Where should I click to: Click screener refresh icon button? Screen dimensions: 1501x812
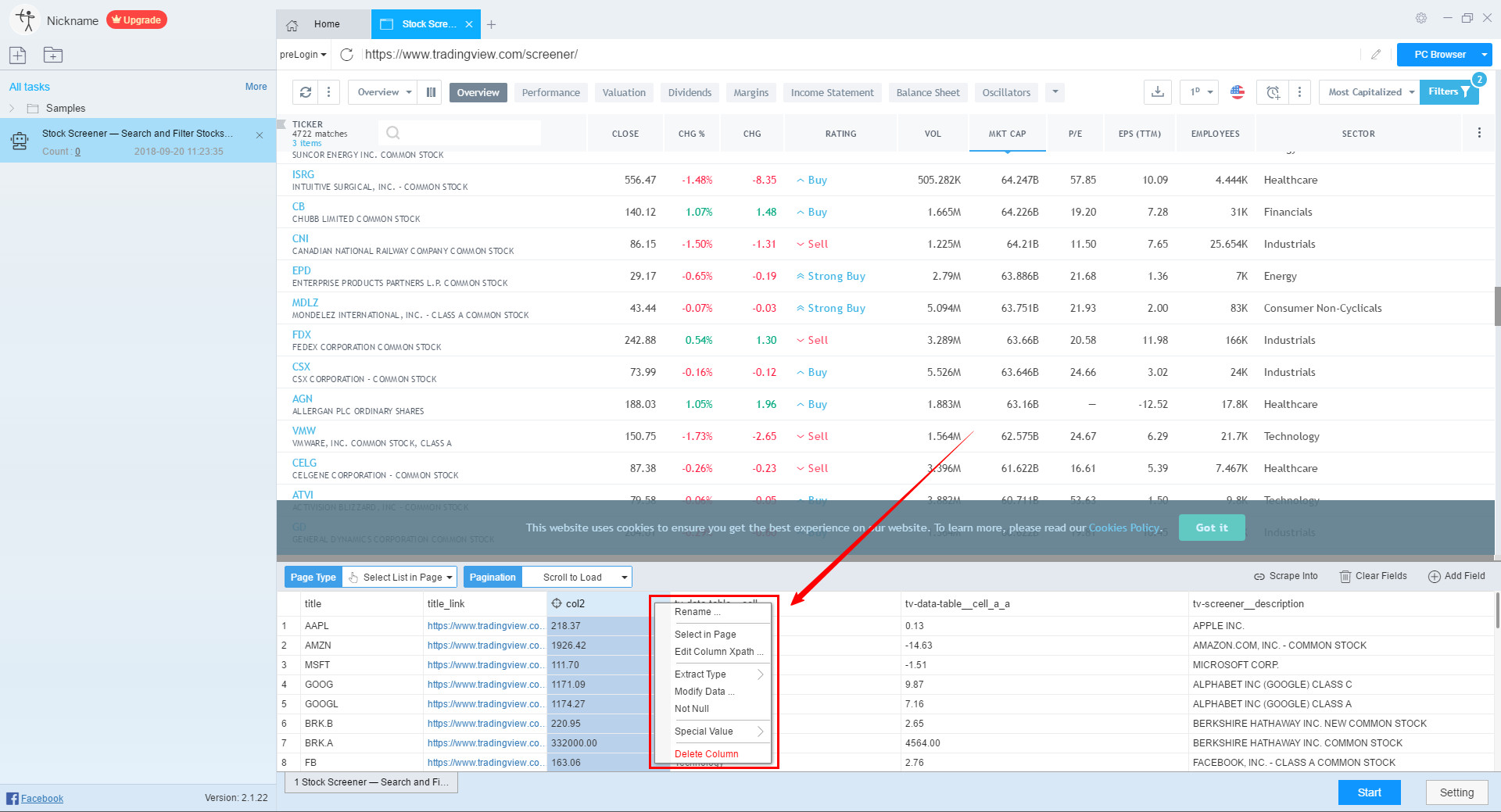[x=306, y=92]
